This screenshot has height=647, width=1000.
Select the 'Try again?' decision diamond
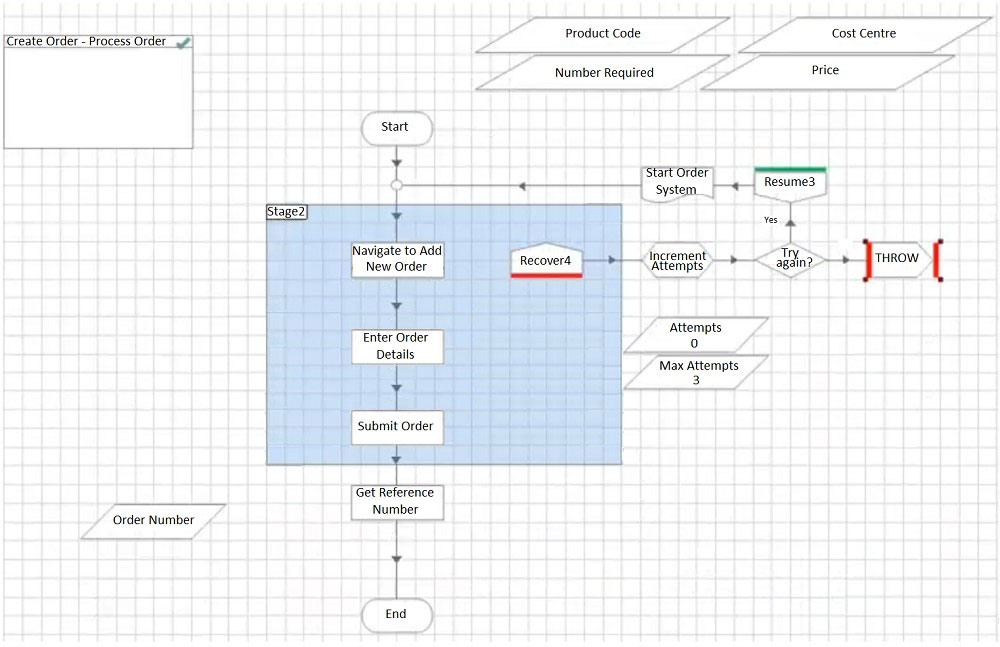[791, 259]
